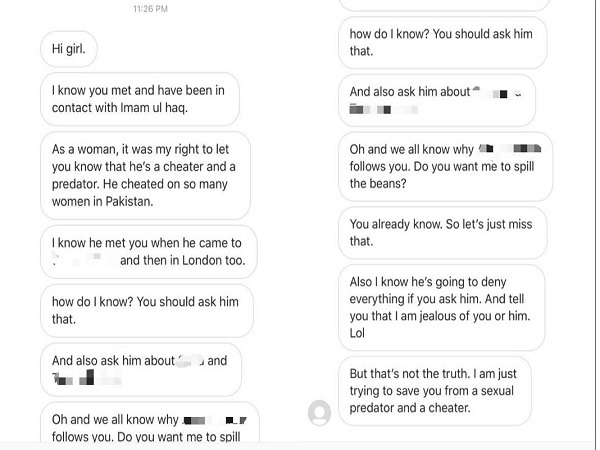Click message about him denying everything
This screenshot has height=450, width=600.
pos(442,307)
